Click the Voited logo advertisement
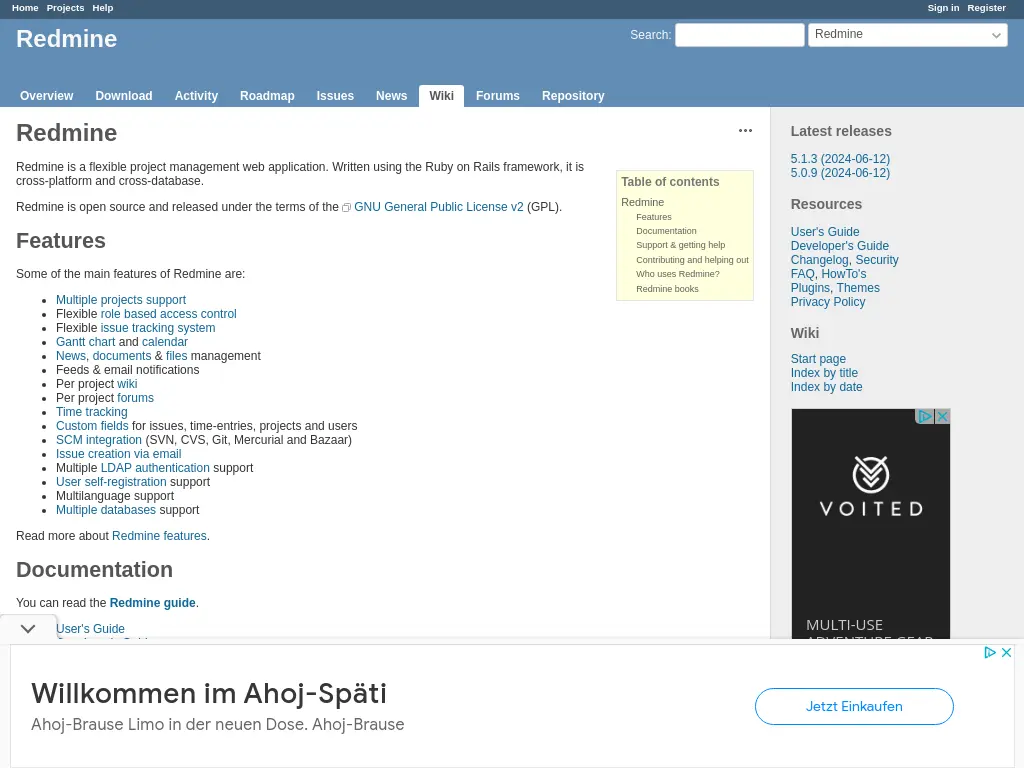Image resolution: width=1024 pixels, height=768 pixels. coord(871,487)
